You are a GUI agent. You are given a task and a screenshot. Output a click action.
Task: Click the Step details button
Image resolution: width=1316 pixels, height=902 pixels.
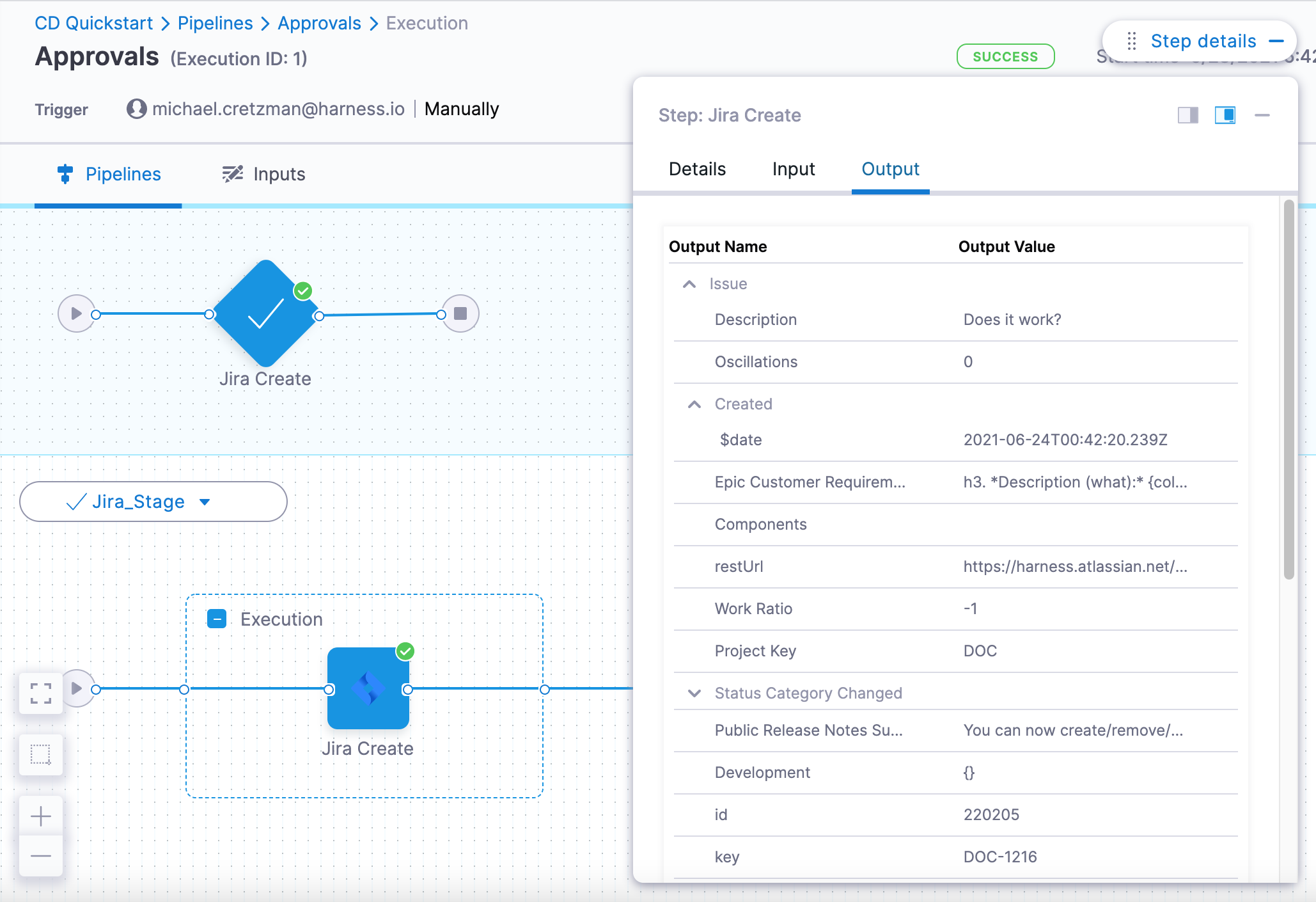click(1202, 41)
